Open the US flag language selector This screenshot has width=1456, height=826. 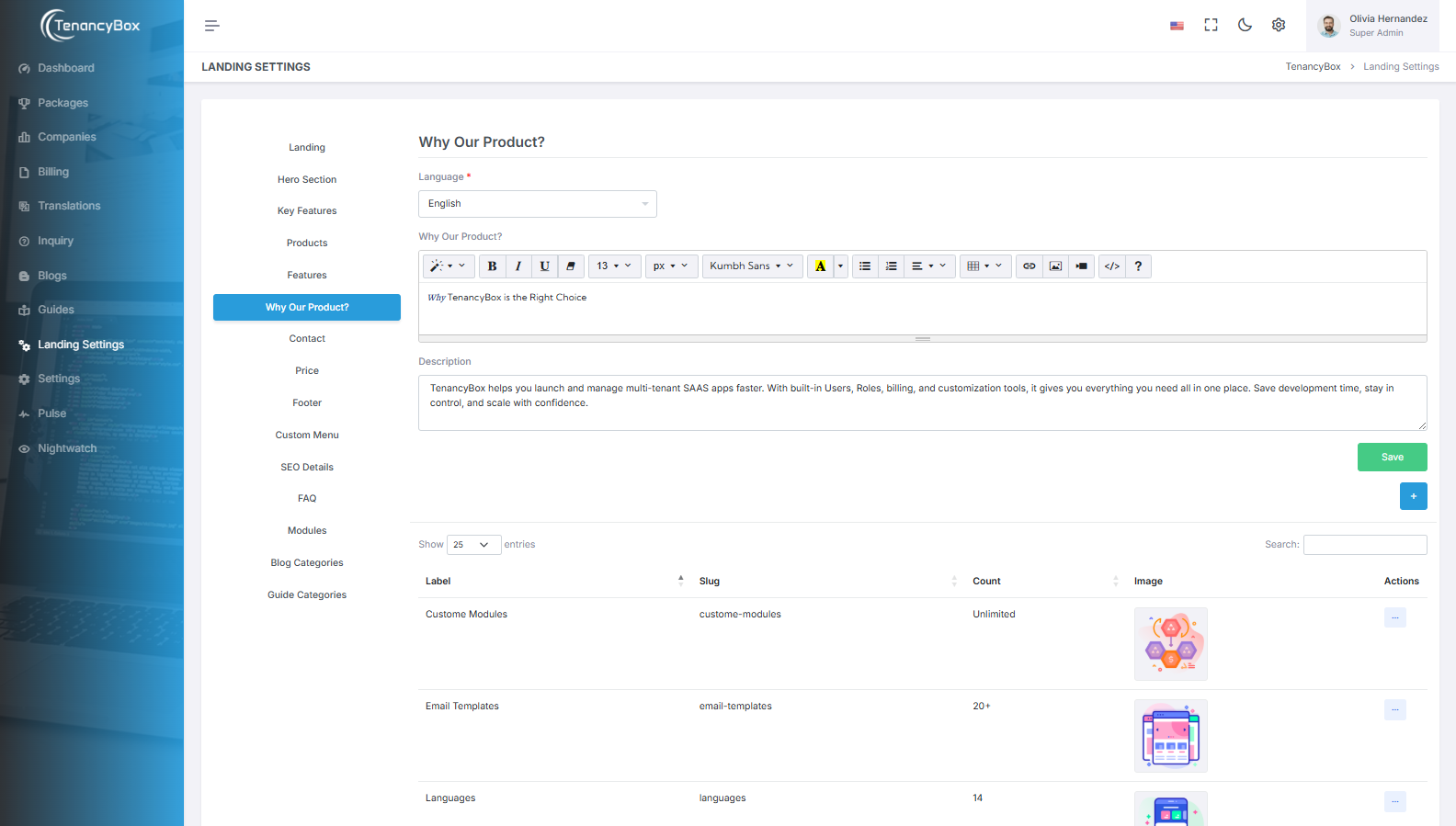(1177, 26)
